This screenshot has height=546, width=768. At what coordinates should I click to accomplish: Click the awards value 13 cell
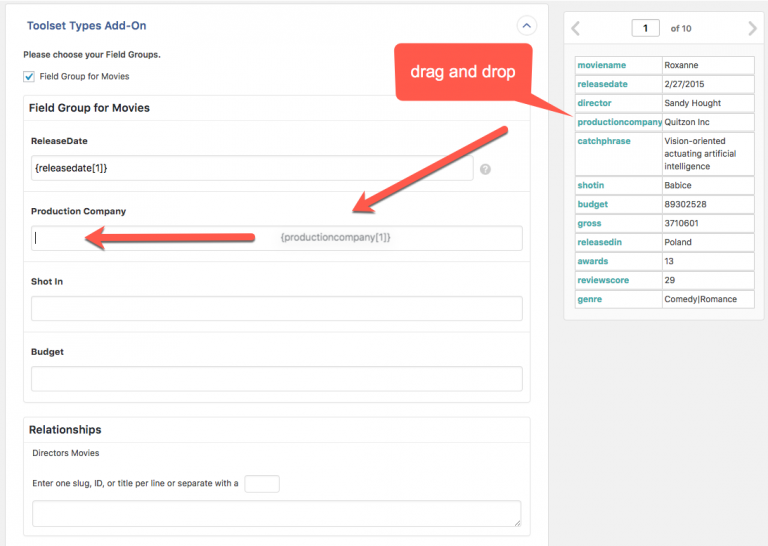(708, 261)
